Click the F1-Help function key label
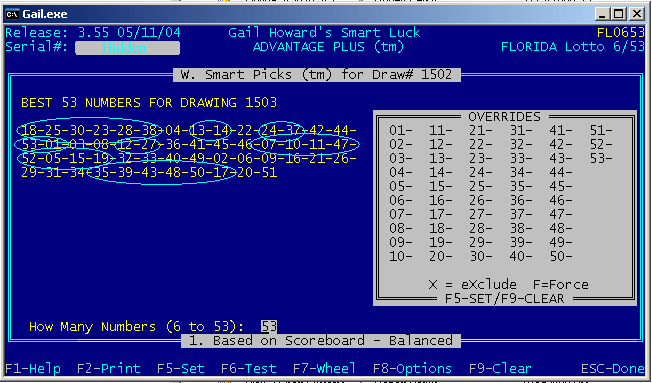Viewport: 652px width, 383px height. [x=33, y=368]
